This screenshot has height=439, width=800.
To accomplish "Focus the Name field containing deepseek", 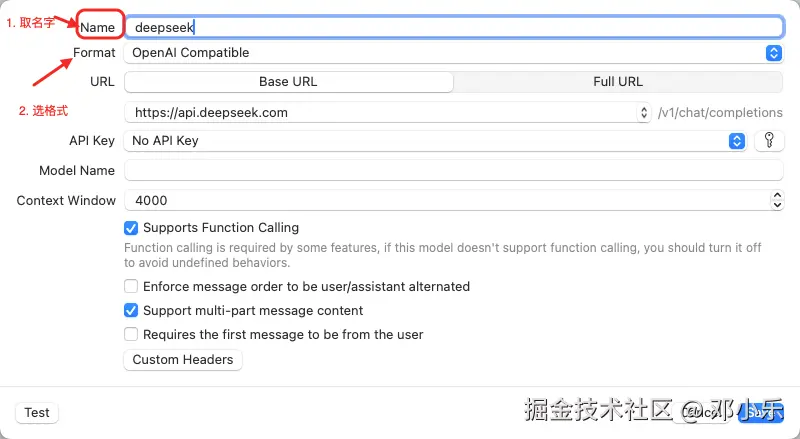I will point(454,27).
